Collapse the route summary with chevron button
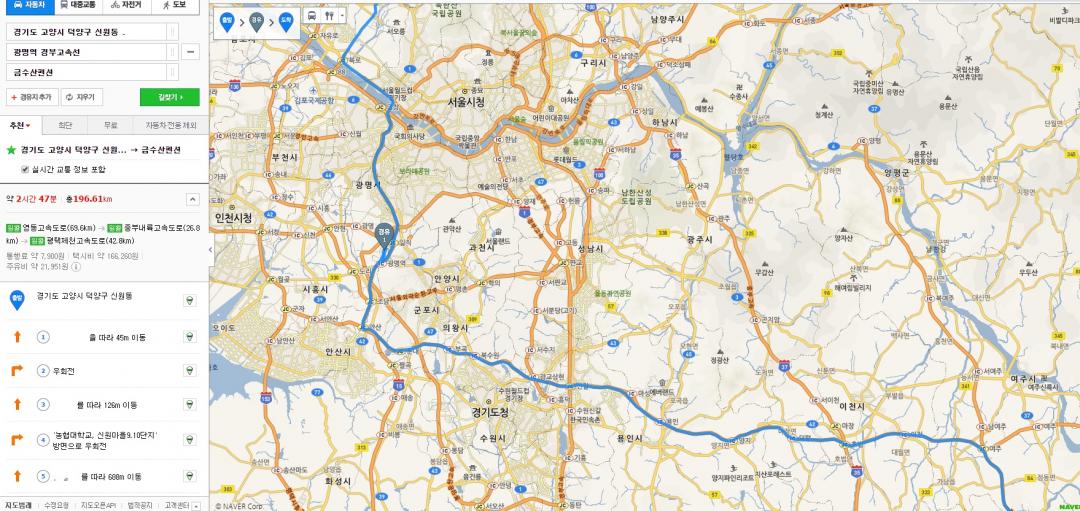 click(x=193, y=200)
